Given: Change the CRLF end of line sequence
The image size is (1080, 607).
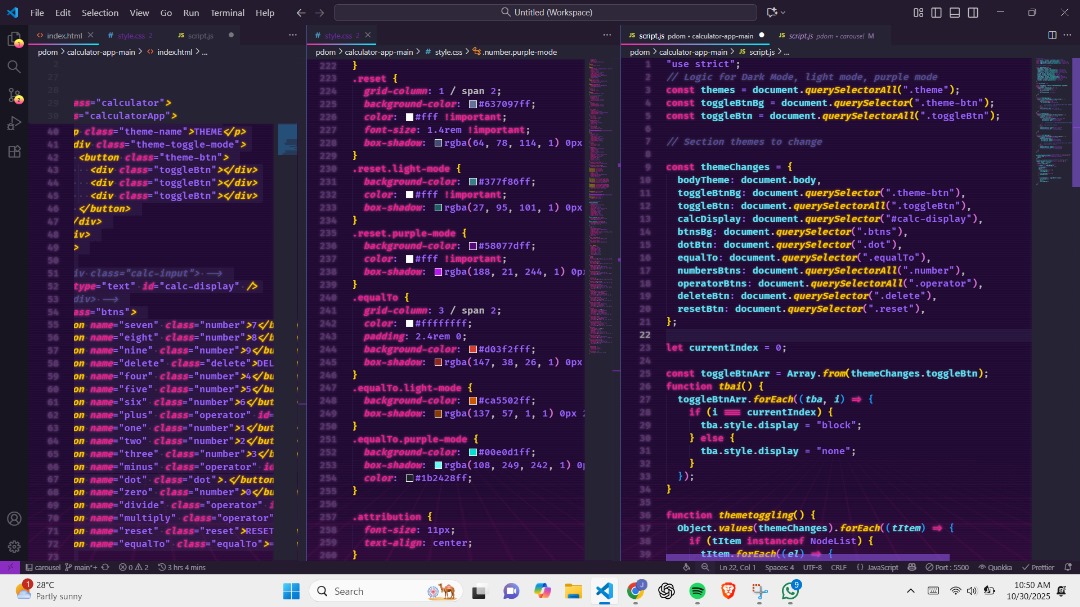Looking at the screenshot, I should pos(839,567).
